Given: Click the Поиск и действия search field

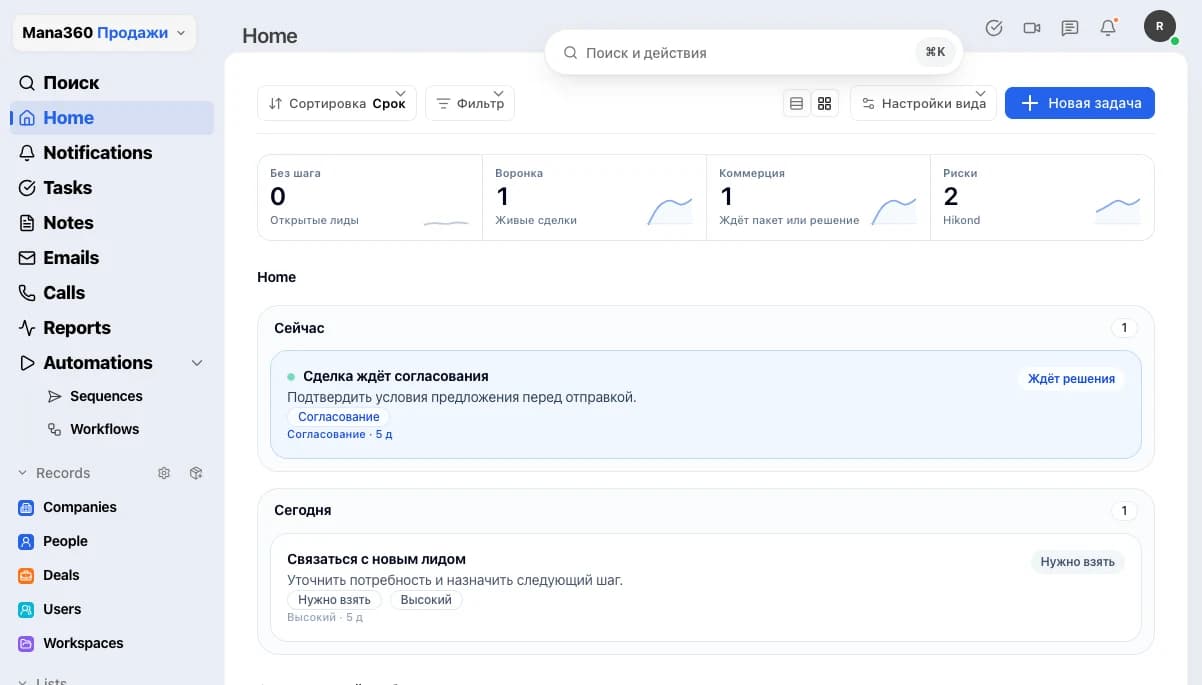Looking at the screenshot, I should (754, 52).
